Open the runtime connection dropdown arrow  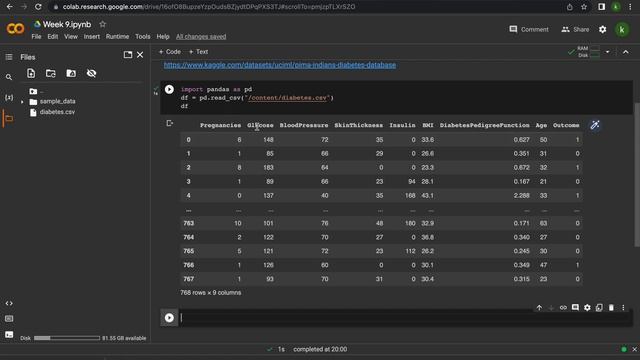607,52
